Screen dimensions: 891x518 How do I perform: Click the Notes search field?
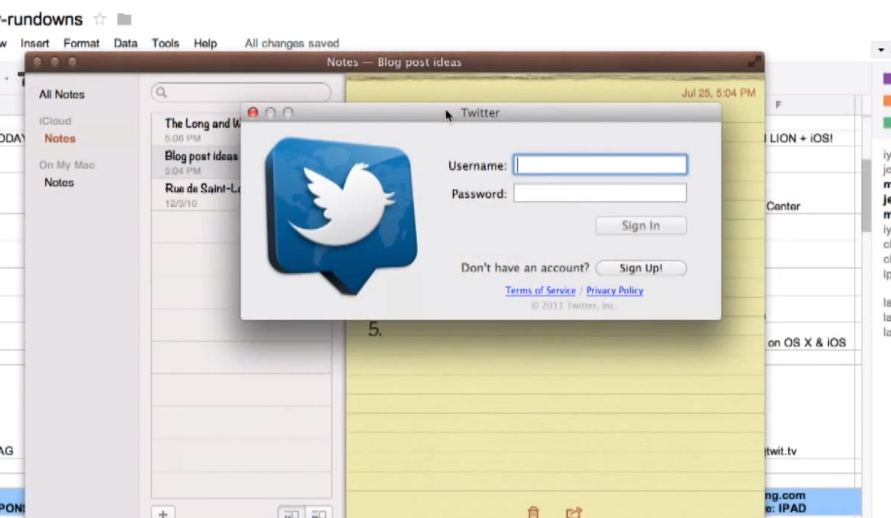(x=241, y=92)
